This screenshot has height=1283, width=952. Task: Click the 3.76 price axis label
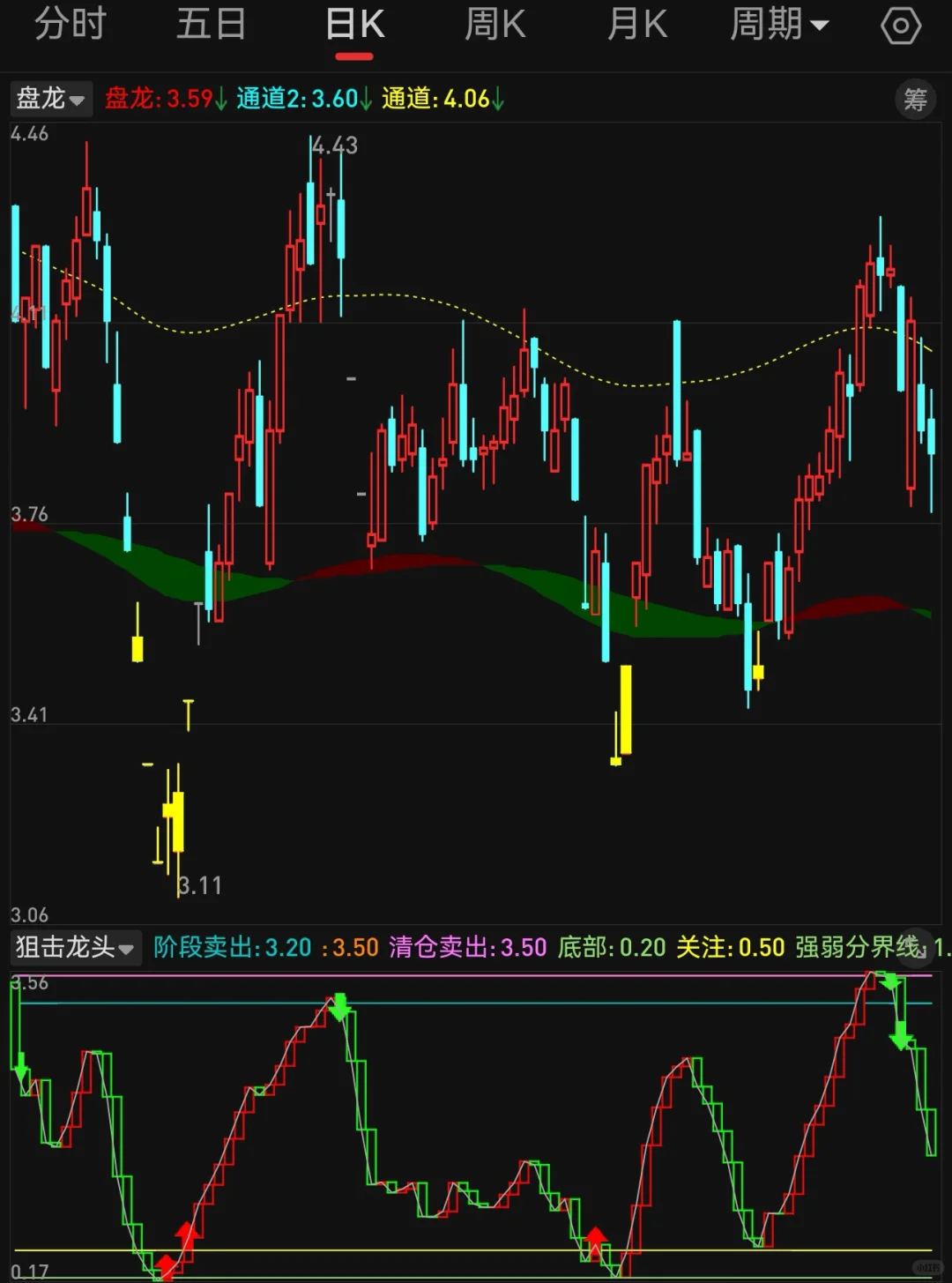pyautogui.click(x=29, y=514)
